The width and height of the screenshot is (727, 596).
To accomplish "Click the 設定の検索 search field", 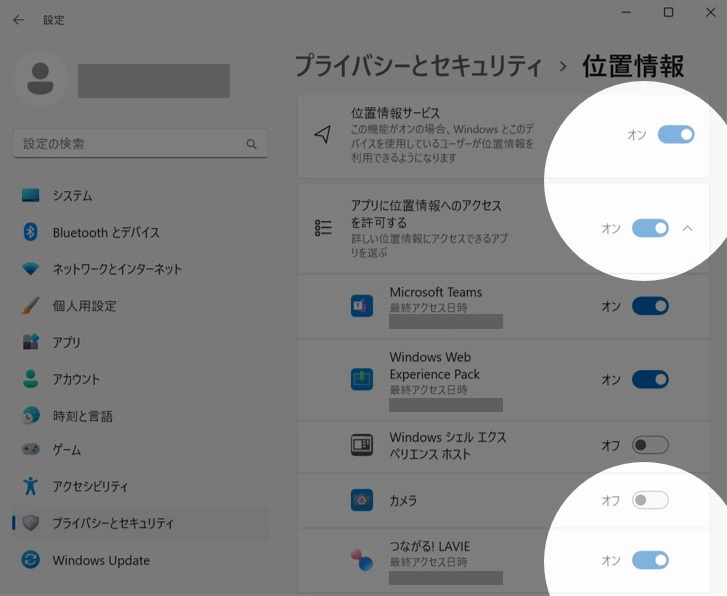I will (140, 143).
